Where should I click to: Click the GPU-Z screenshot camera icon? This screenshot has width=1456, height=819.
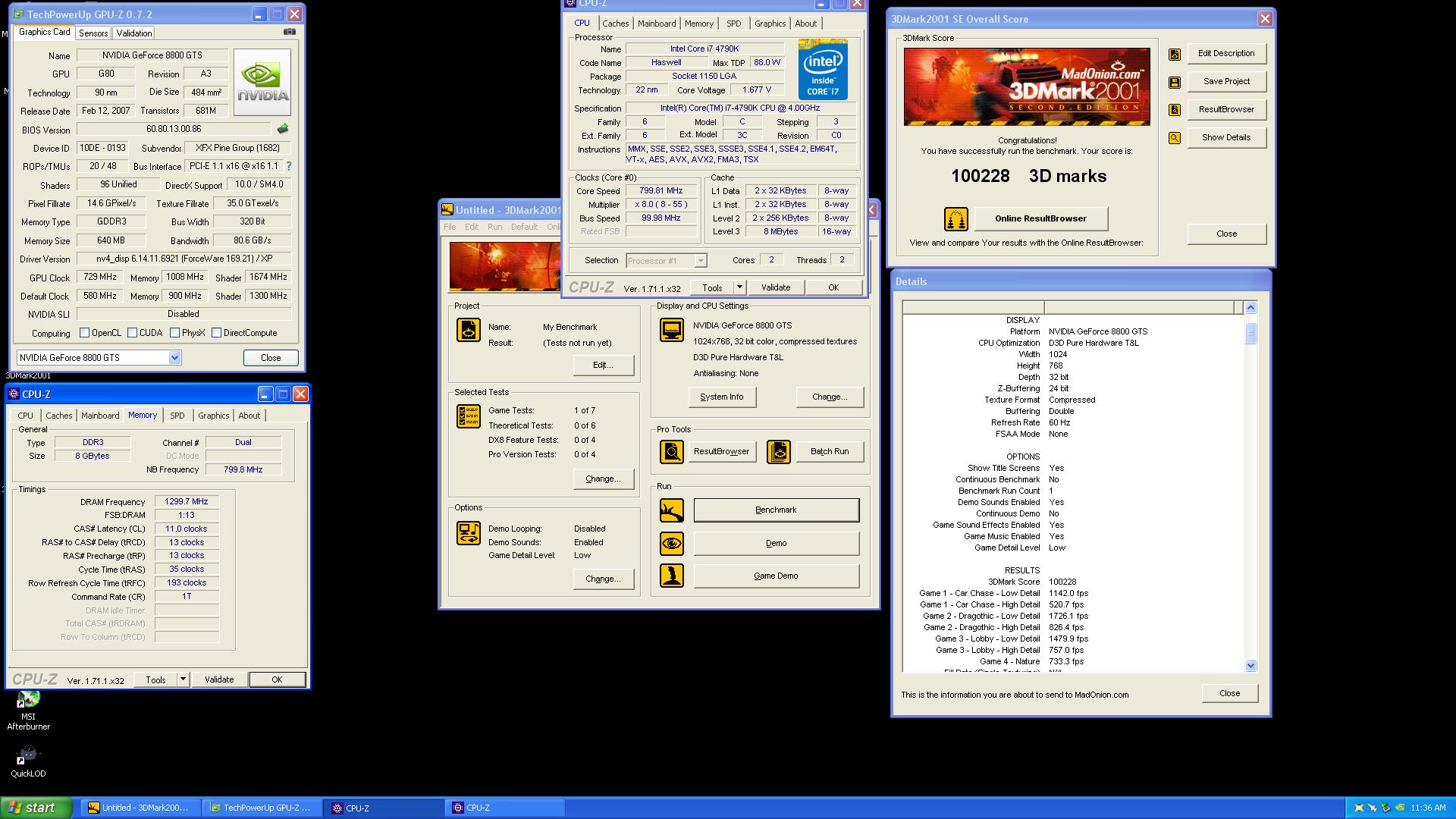pyautogui.click(x=290, y=32)
